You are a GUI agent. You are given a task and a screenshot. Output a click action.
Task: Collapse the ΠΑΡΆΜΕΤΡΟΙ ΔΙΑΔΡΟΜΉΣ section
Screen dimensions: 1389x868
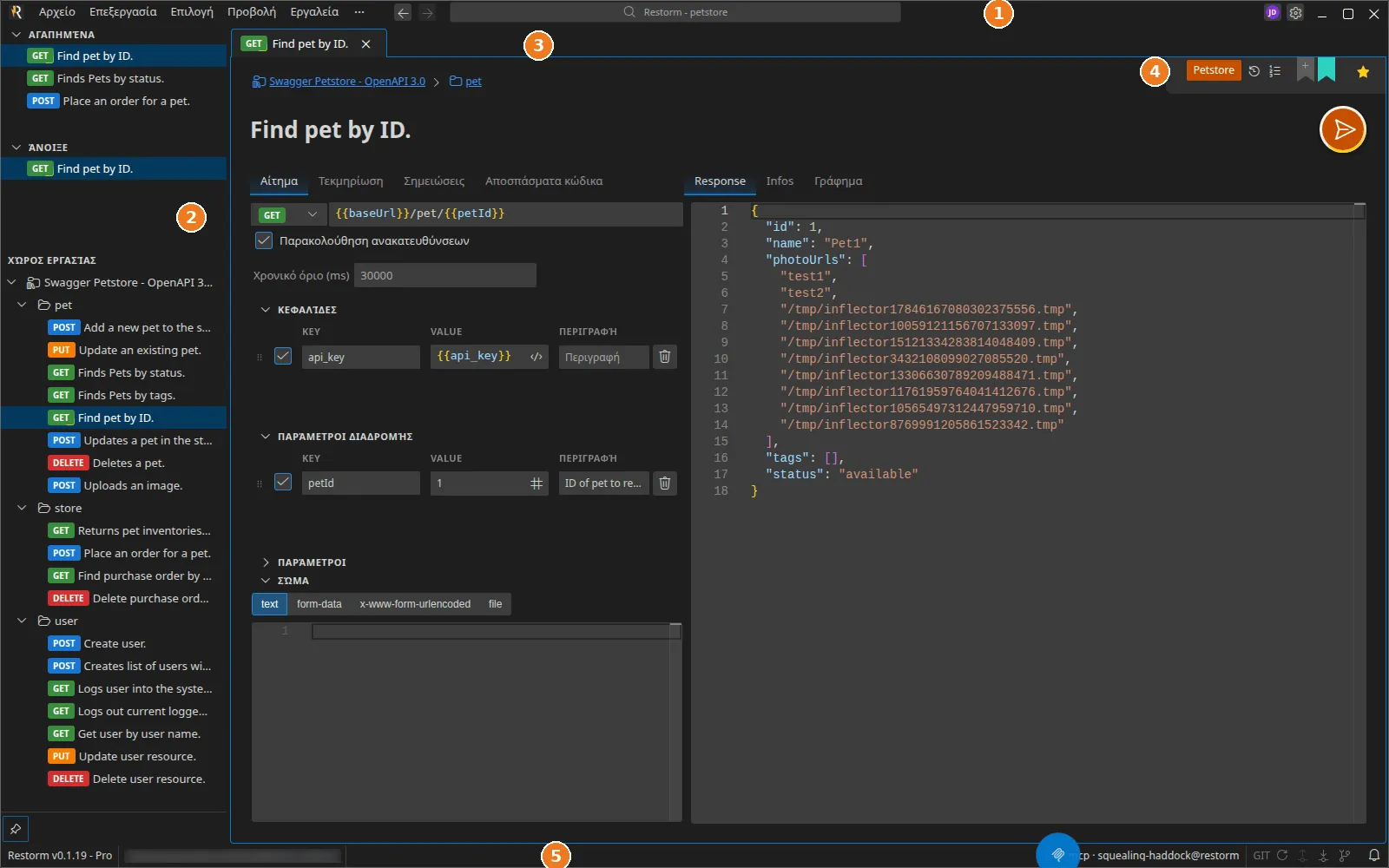coord(266,437)
